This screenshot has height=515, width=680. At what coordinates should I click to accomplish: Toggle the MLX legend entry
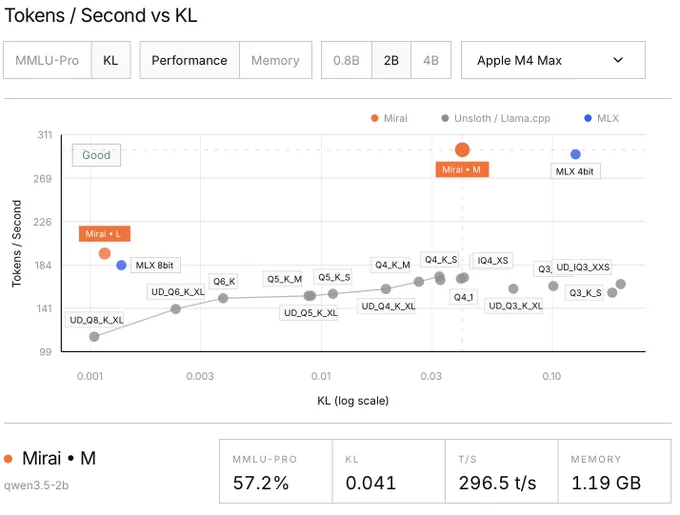pos(602,118)
